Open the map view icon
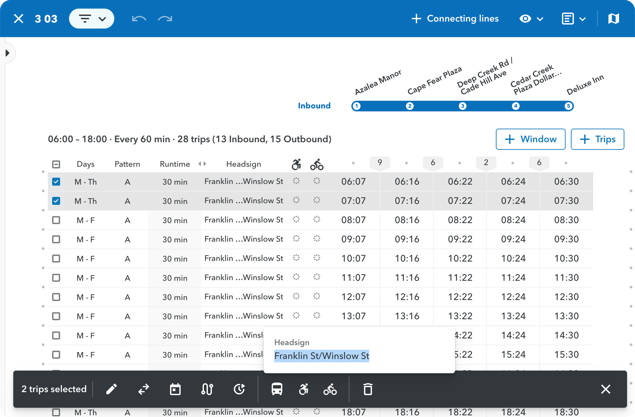The image size is (635, 417). tap(614, 18)
